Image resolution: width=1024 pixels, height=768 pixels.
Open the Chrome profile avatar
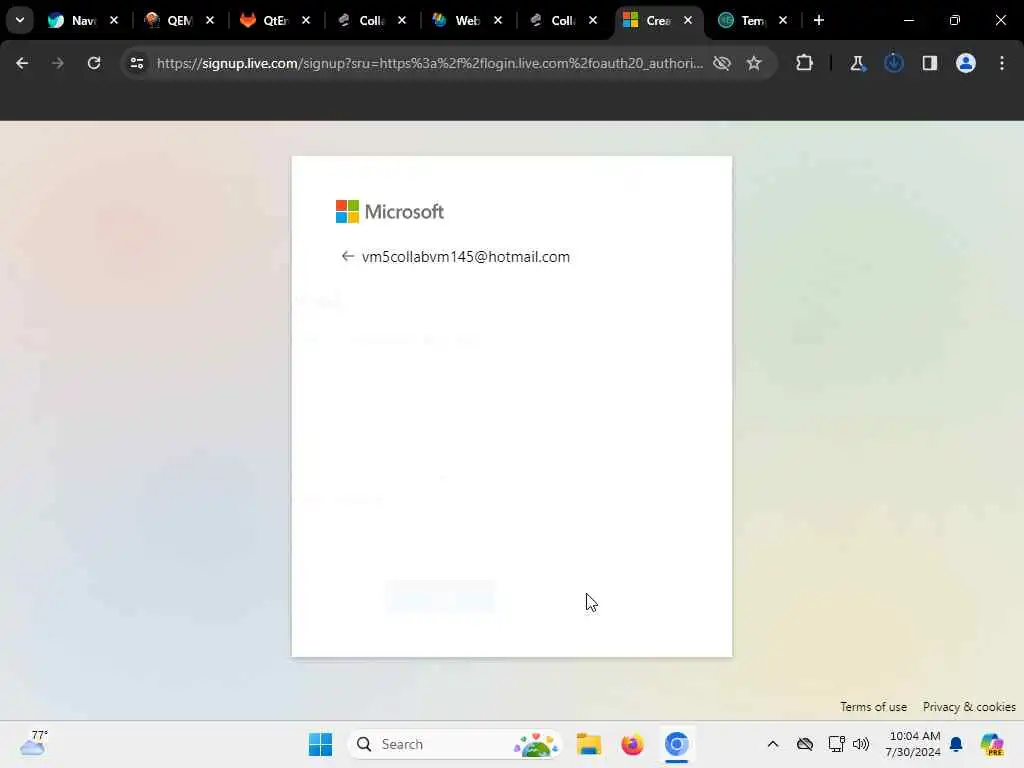click(966, 63)
